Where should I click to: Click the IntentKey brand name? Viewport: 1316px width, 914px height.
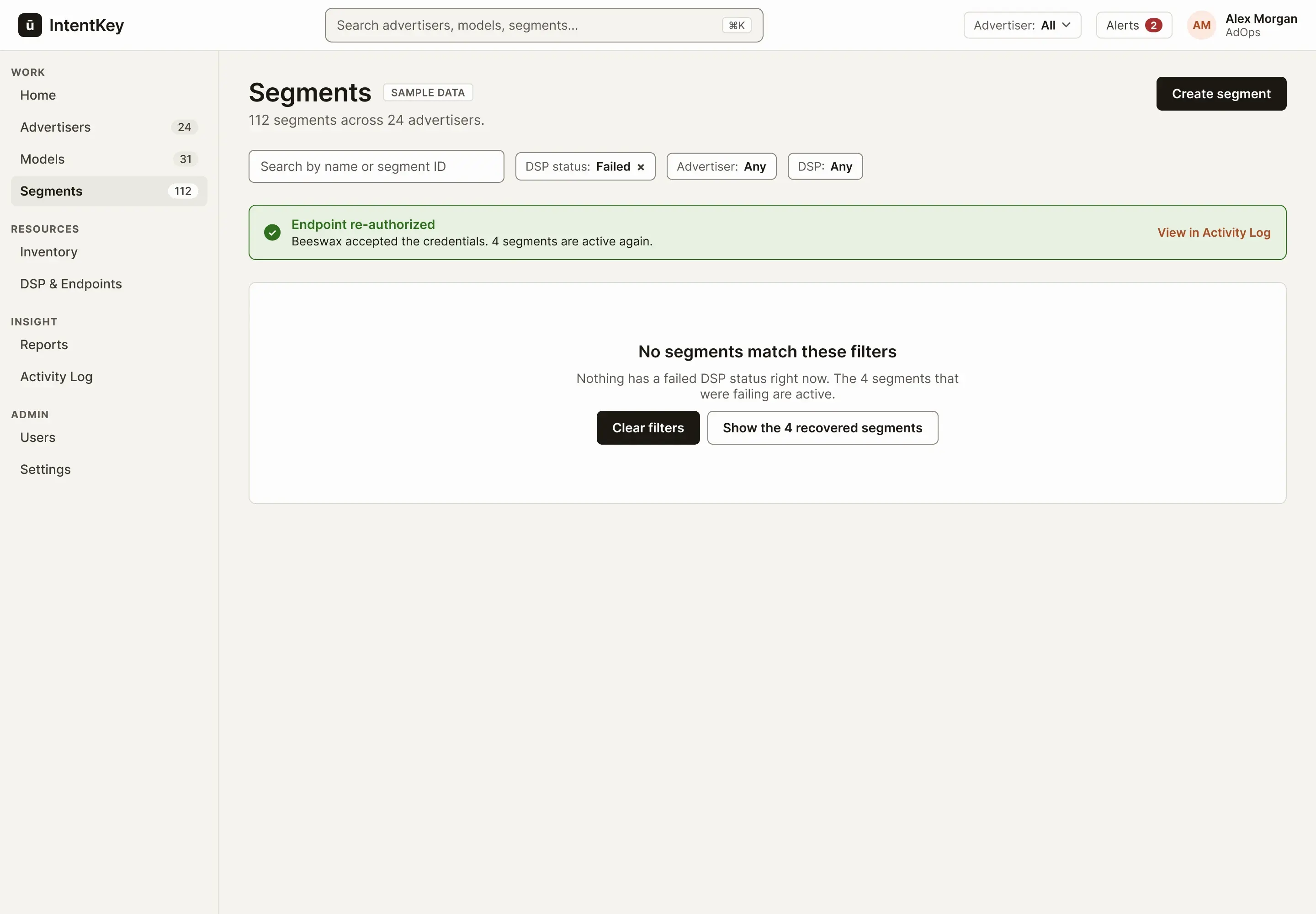tap(86, 25)
